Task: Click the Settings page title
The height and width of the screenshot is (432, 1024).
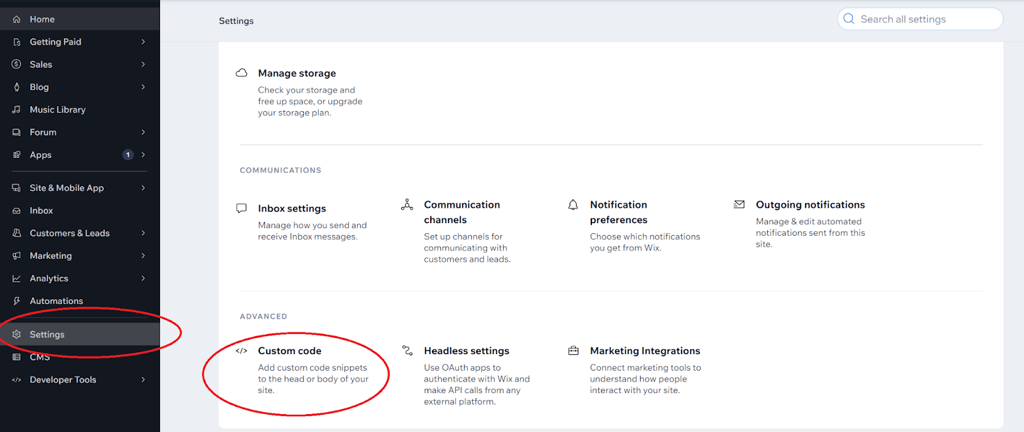Action: (236, 21)
